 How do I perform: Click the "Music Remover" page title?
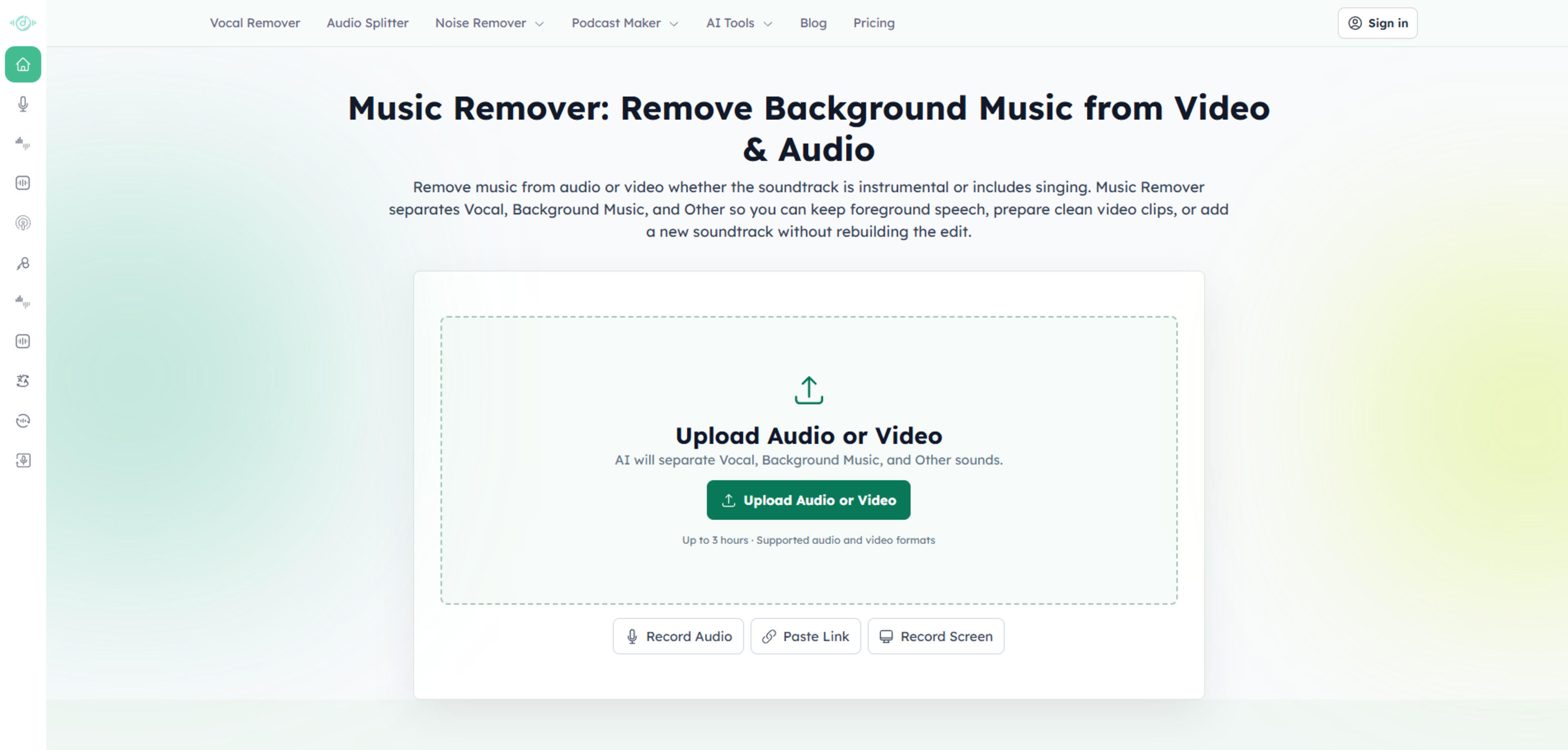[x=809, y=128]
